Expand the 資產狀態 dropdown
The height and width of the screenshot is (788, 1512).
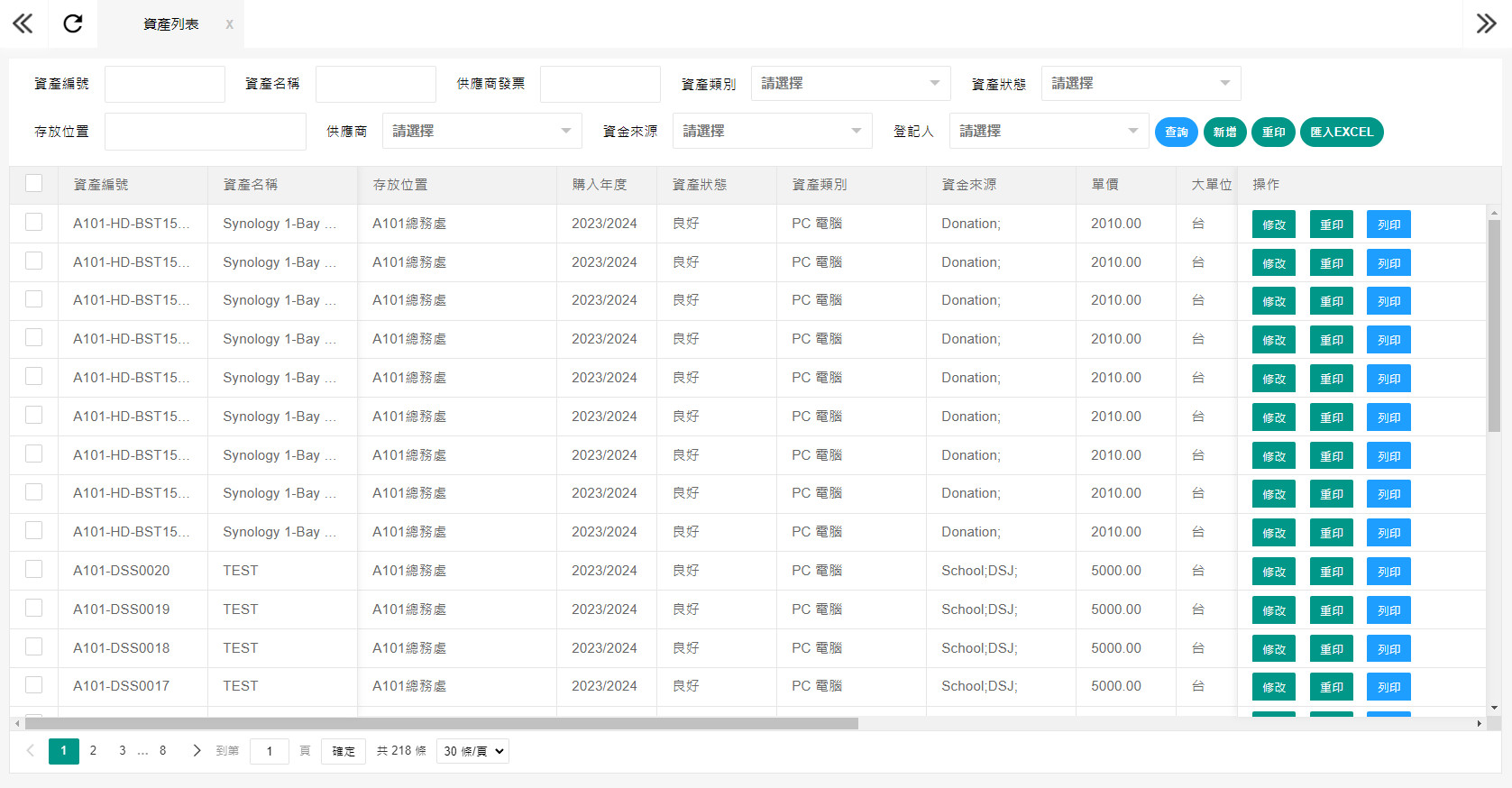coord(1141,83)
